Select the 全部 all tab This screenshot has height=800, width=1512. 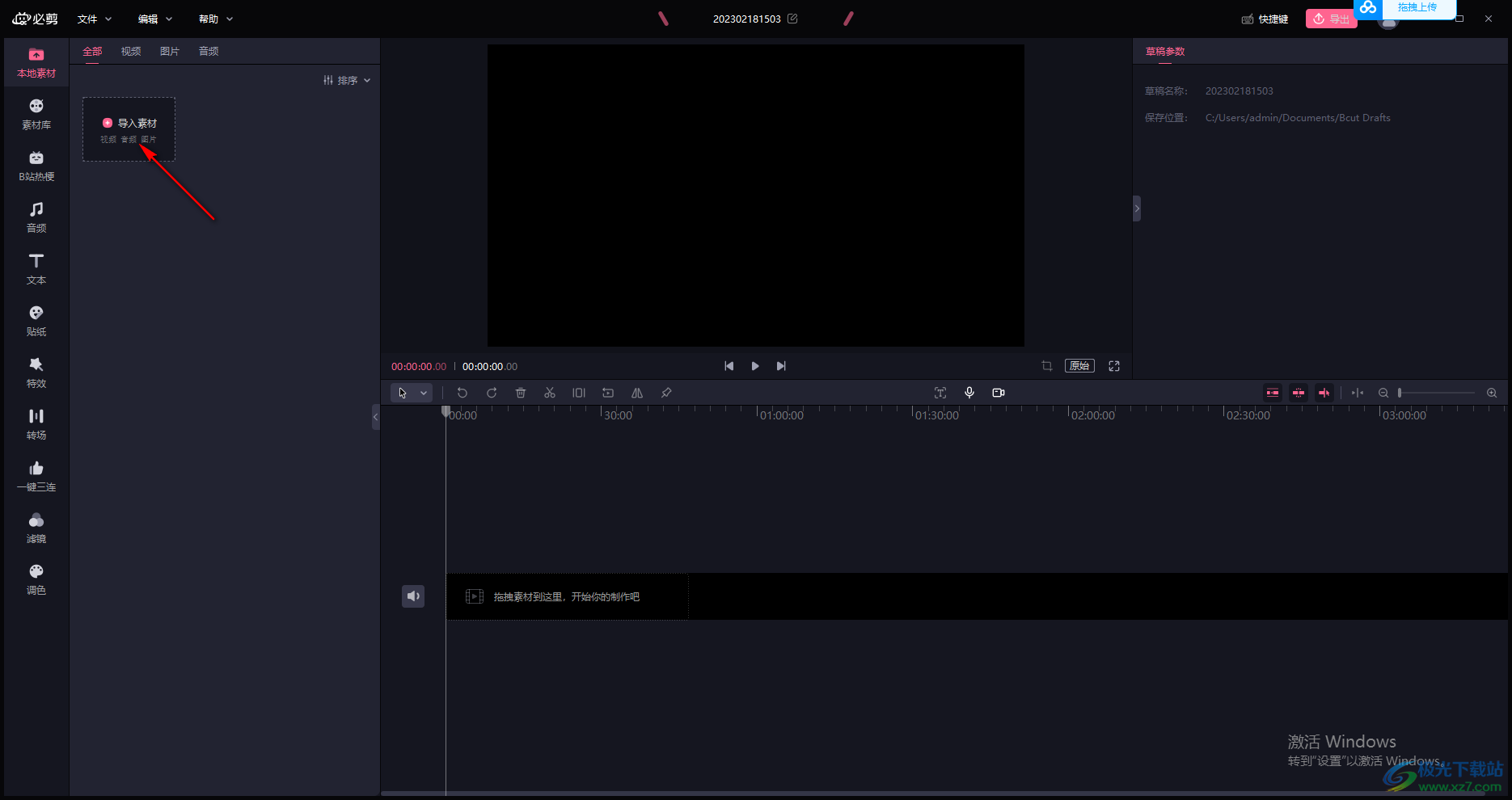(x=92, y=51)
